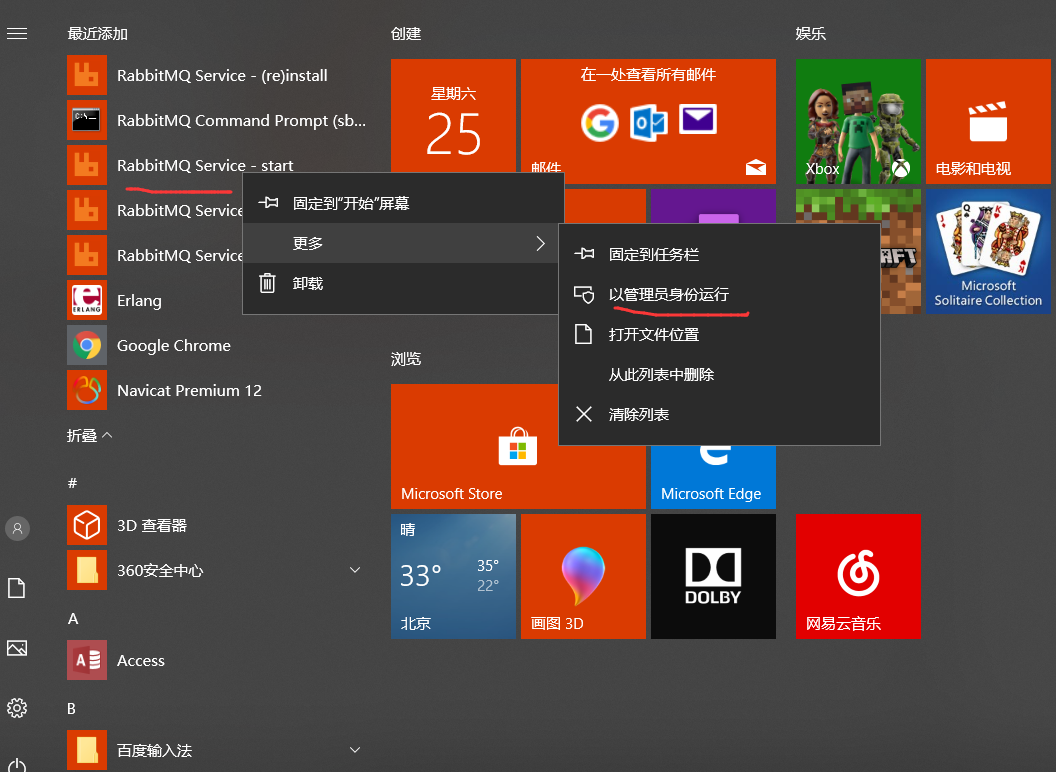Open the 电影和电视 tile
The image size is (1056, 772).
coord(988,121)
